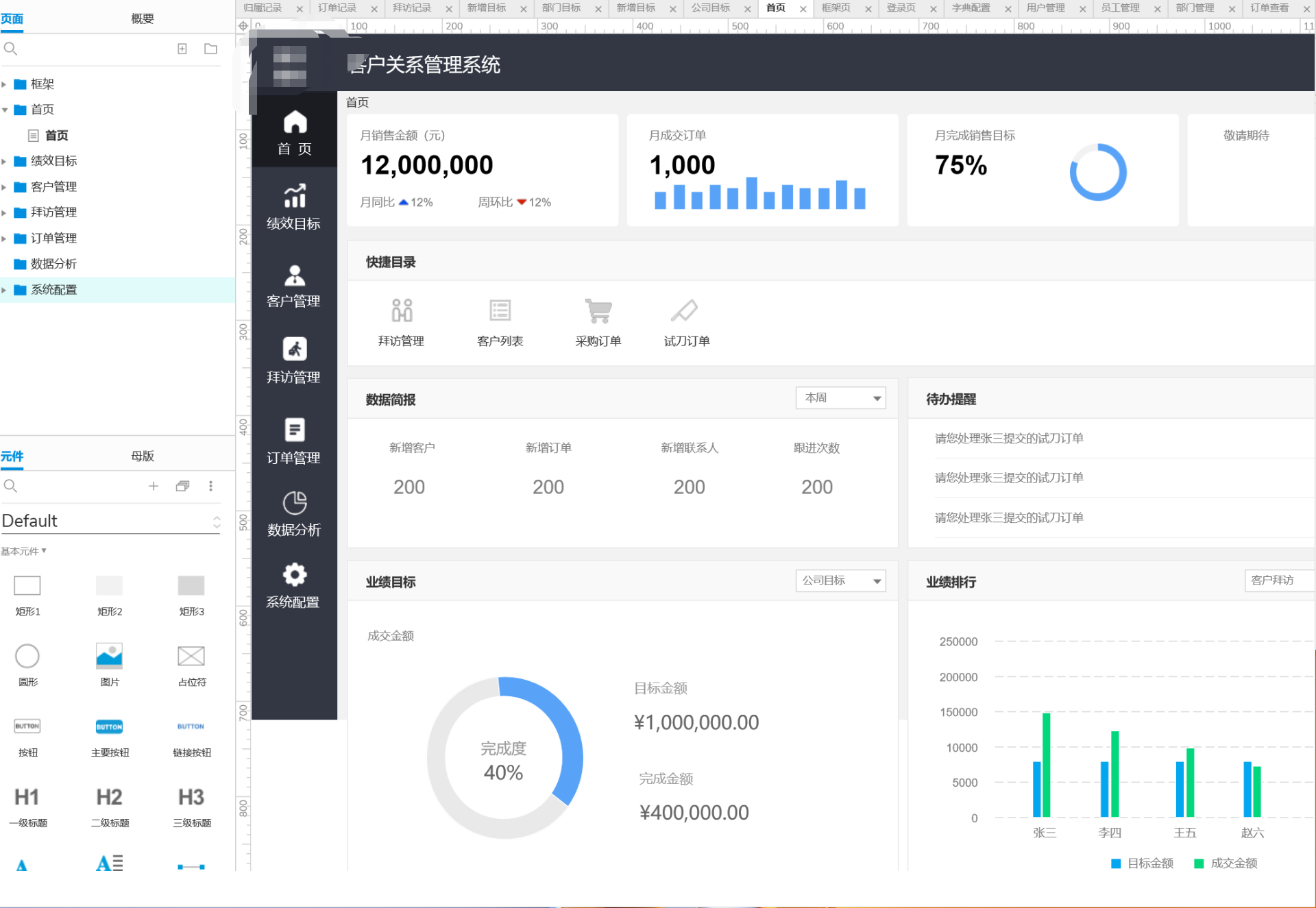Switch to the 母版 masters tab
Image resolution: width=1316 pixels, height=908 pixels.
coord(143,456)
